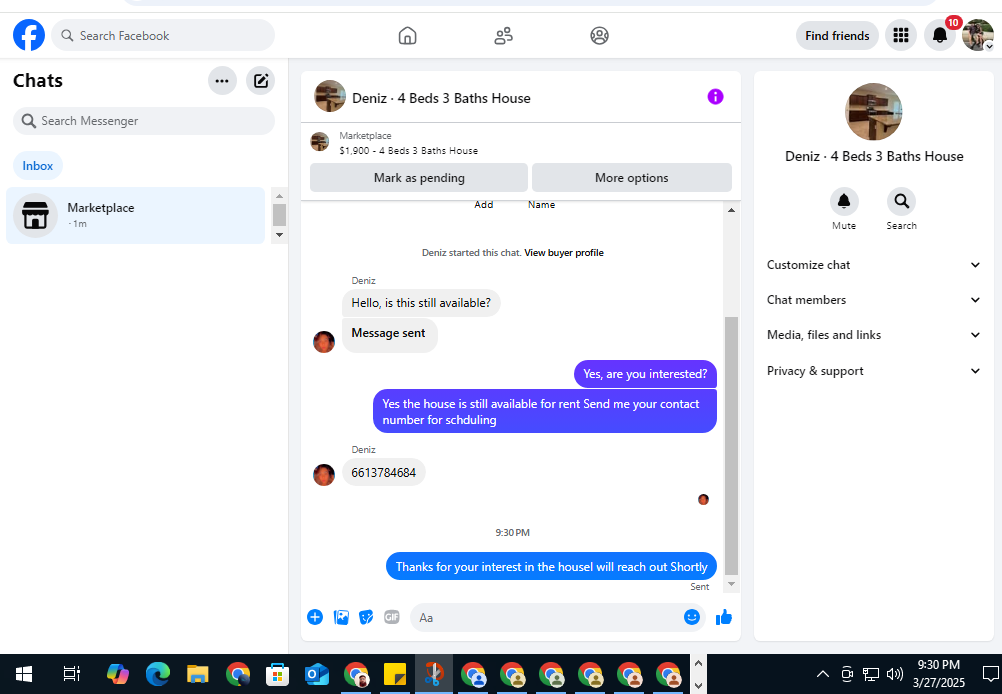The width and height of the screenshot is (1002, 694).
Task: Click the Find friends button
Action: click(836, 35)
